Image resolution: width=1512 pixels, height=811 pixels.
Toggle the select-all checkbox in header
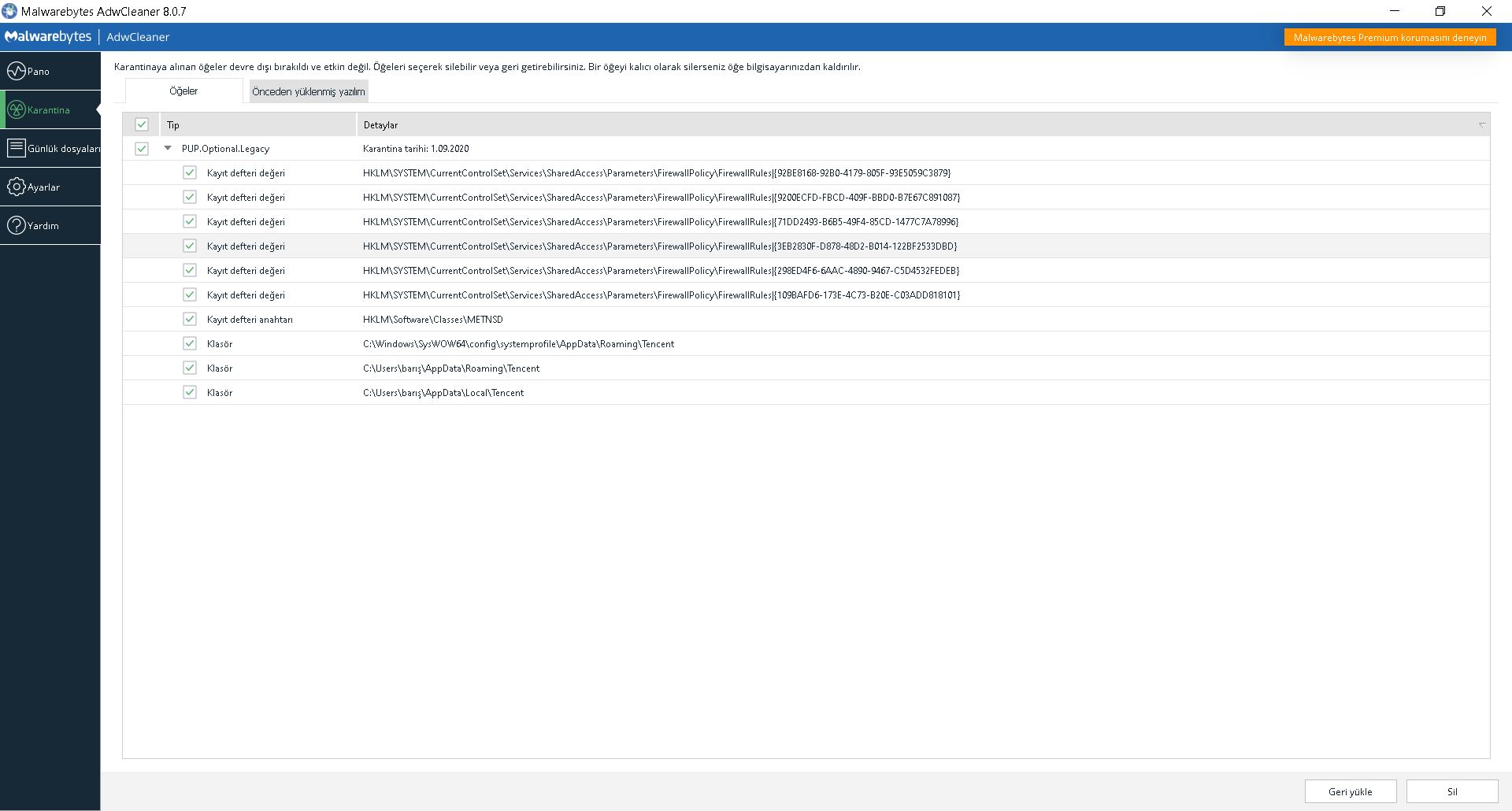[x=142, y=124]
